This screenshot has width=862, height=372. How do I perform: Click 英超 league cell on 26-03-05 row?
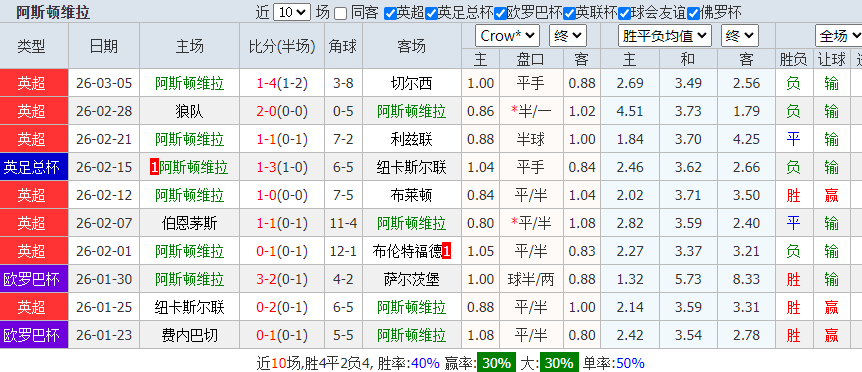click(34, 84)
